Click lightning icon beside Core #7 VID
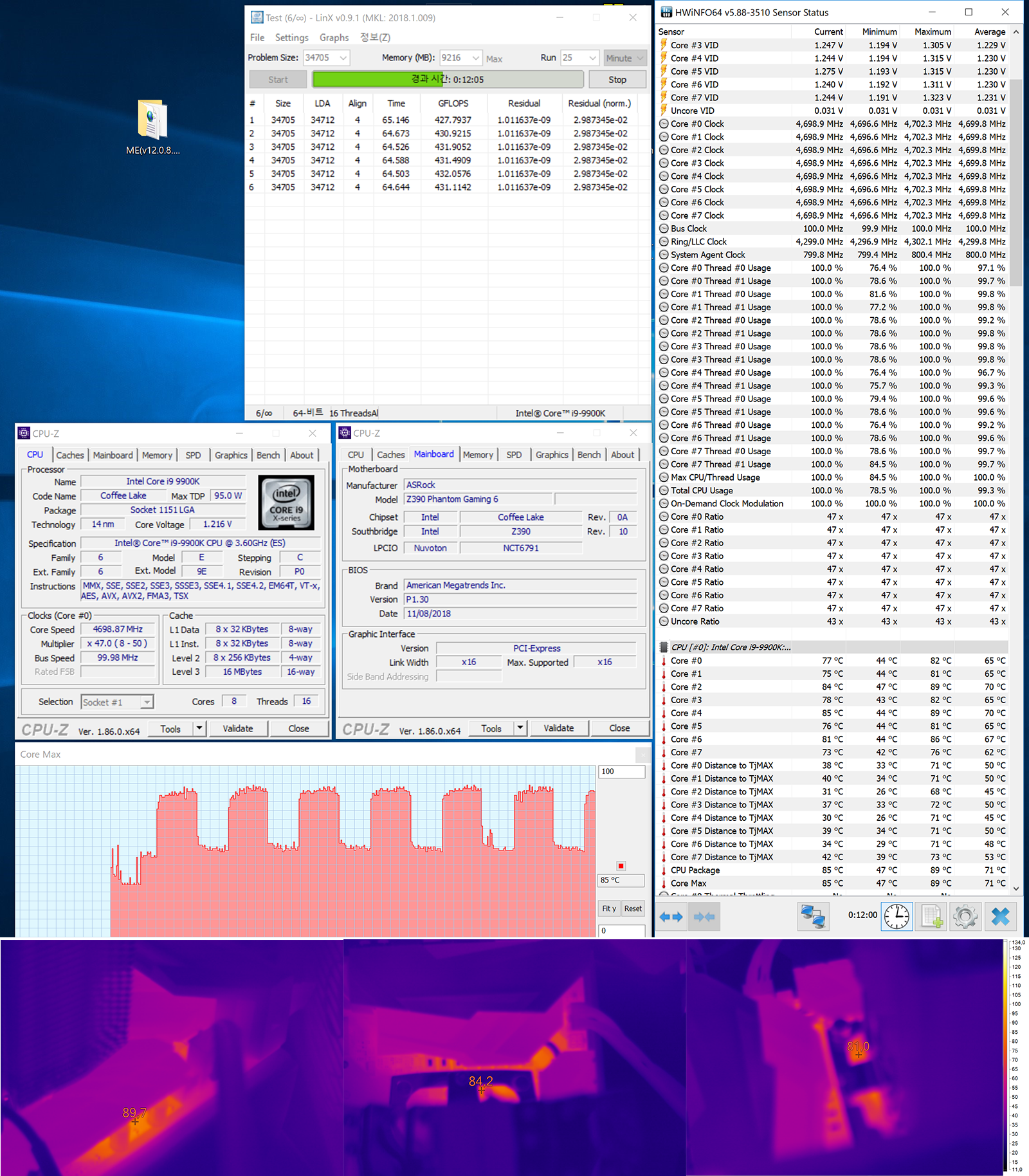Viewport: 1029px width, 1176px height. [x=664, y=97]
